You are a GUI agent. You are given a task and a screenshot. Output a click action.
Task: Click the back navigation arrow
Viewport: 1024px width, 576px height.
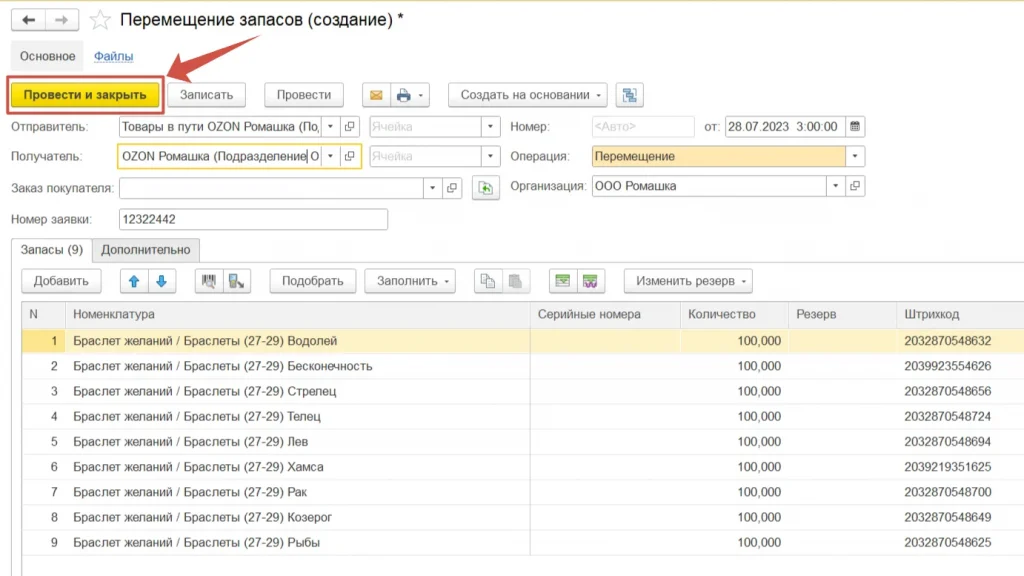(x=29, y=20)
